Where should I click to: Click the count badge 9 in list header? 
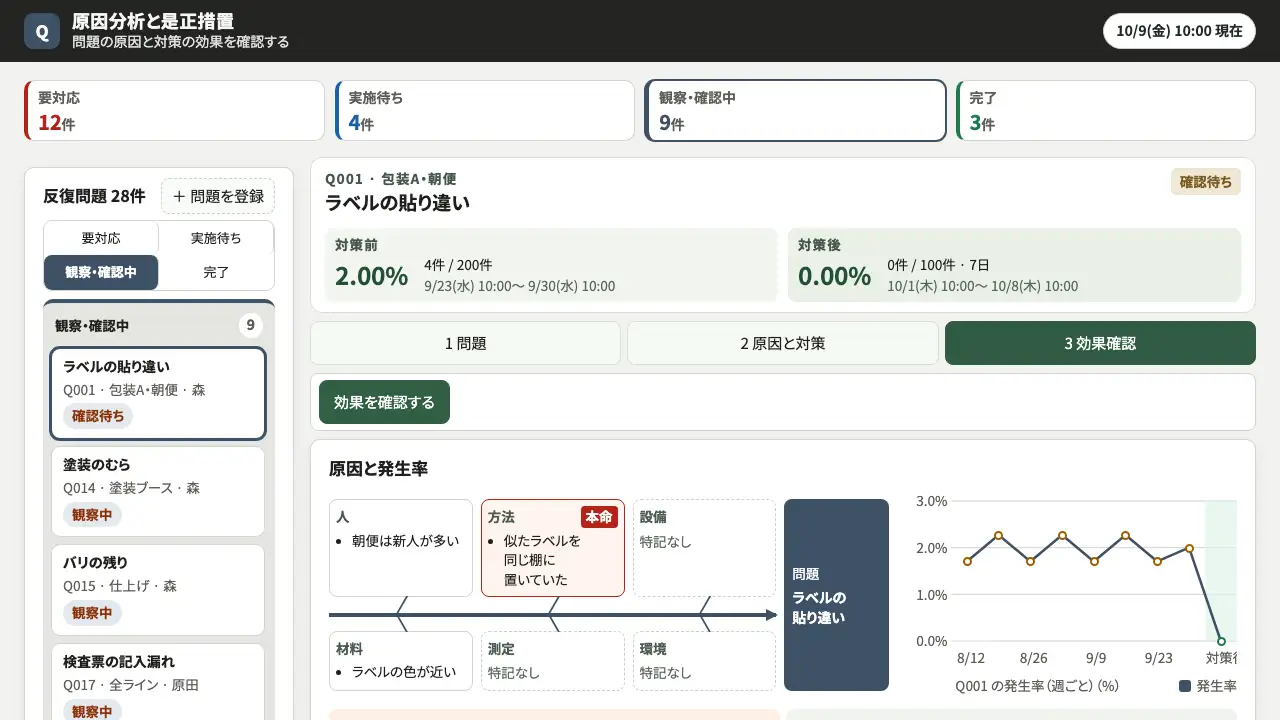pyautogui.click(x=251, y=325)
